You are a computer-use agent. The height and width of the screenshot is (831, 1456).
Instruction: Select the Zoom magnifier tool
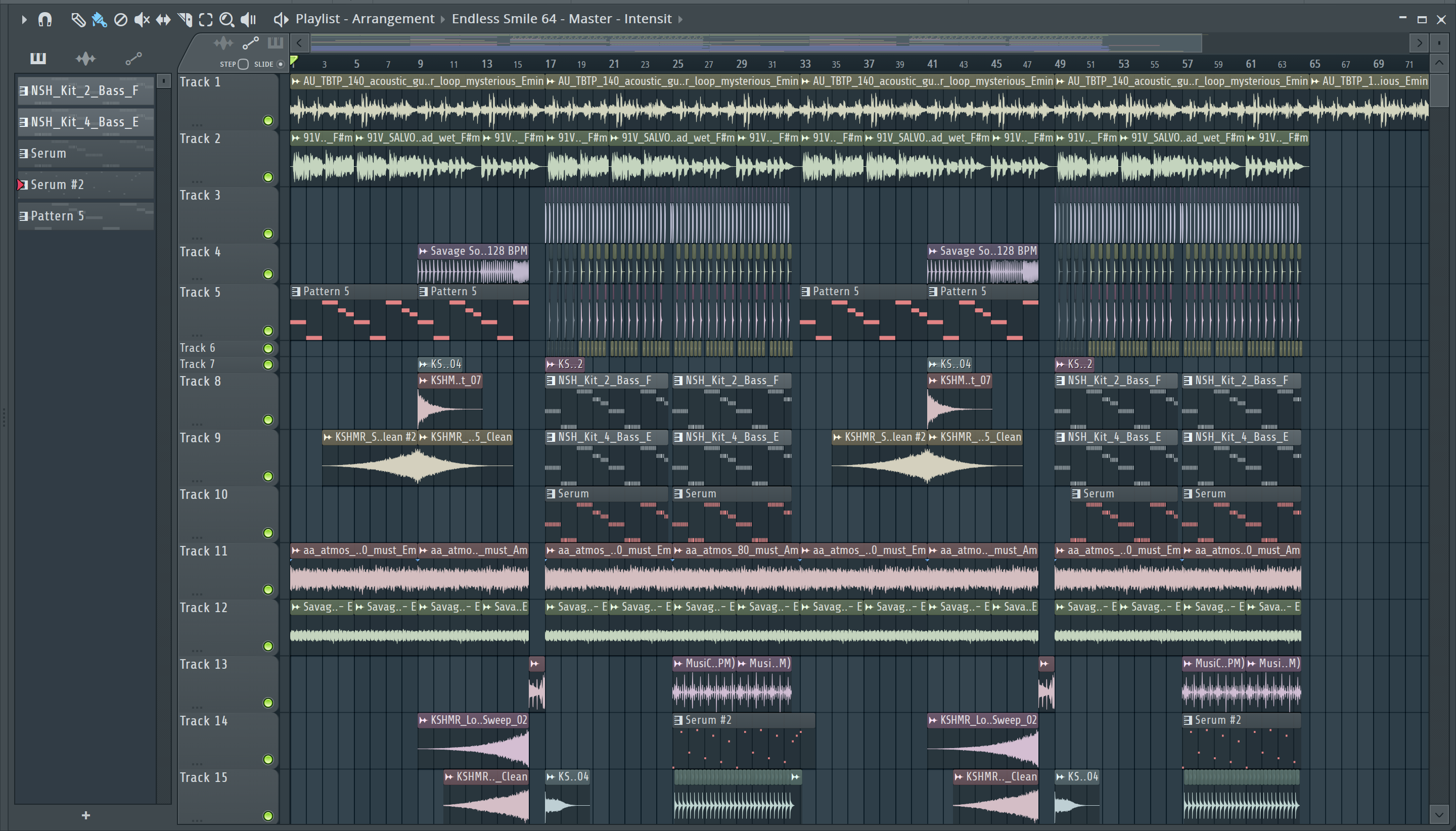coord(226,19)
